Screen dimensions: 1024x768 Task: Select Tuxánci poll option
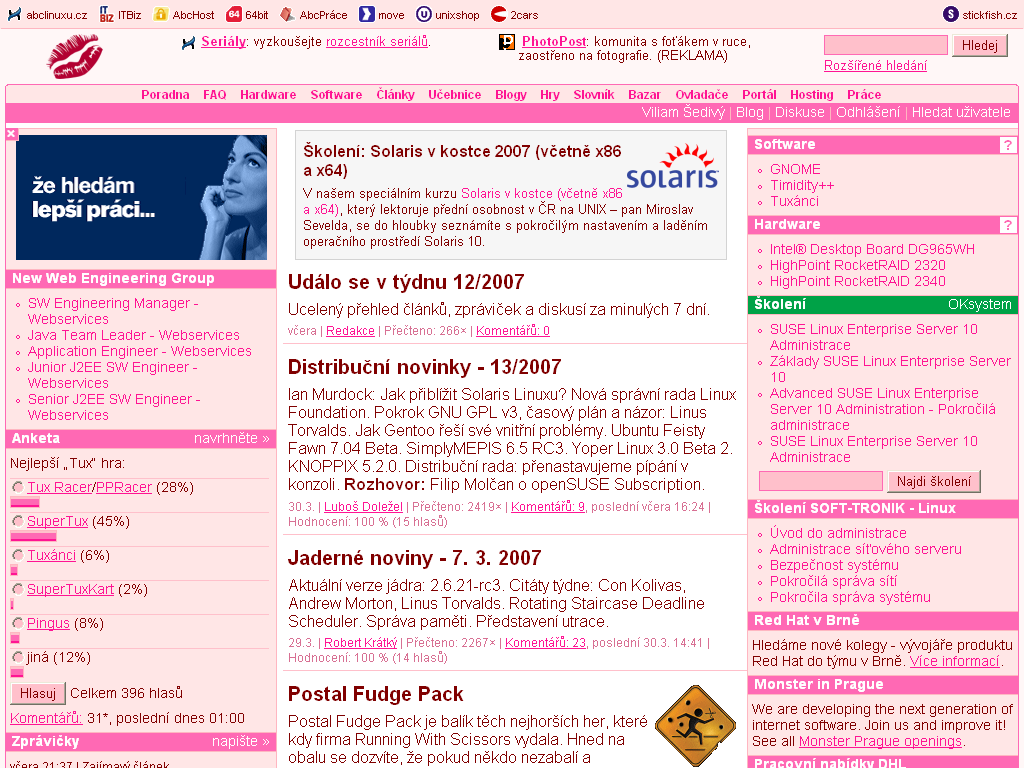pyautogui.click(x=18, y=555)
